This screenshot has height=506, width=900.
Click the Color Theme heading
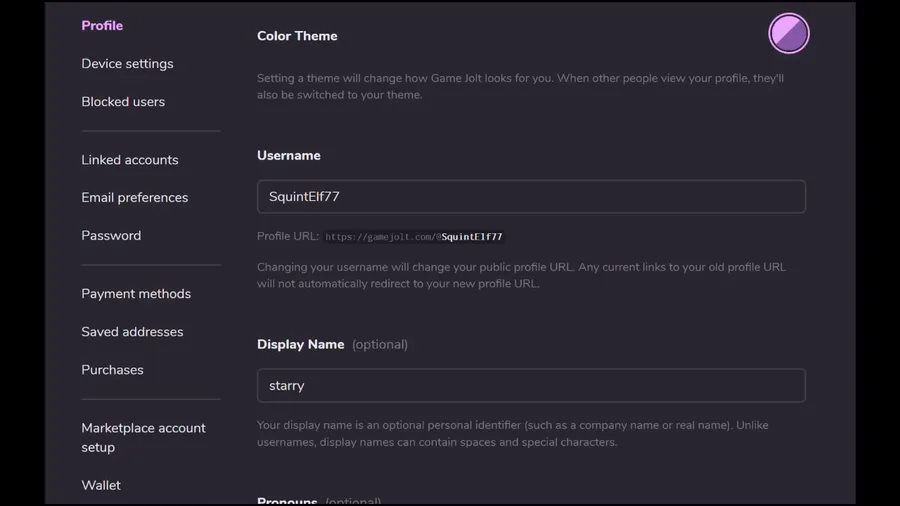tap(297, 36)
